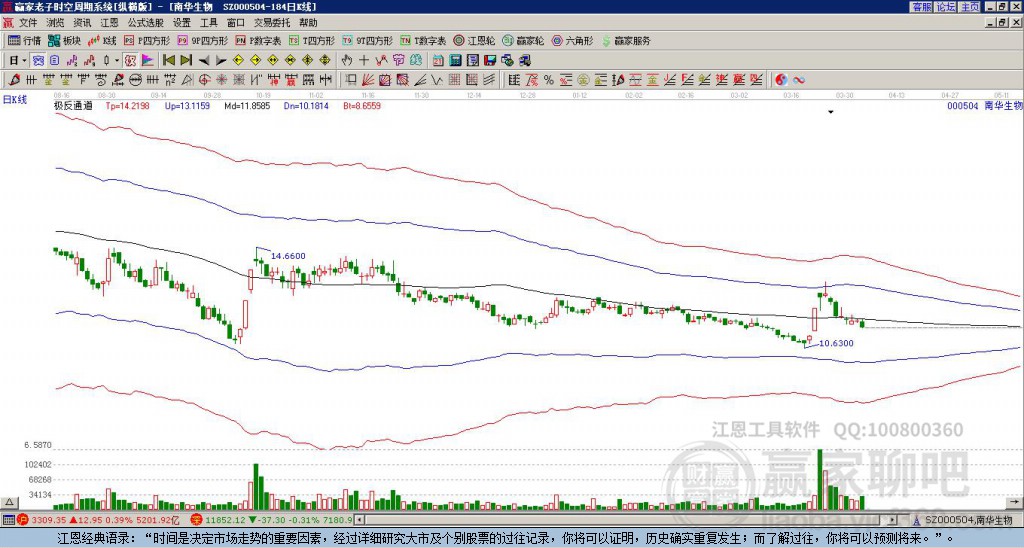Open the 设置 menu
This screenshot has height=548, width=1024.
182,23
